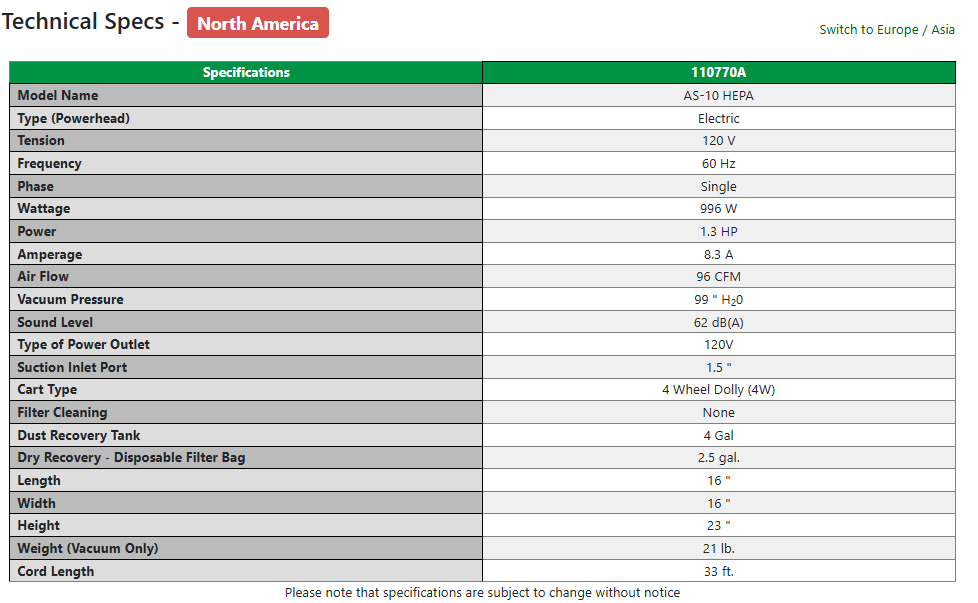Select the Single phase value
Screen dimensions: 978x603
[x=719, y=186]
